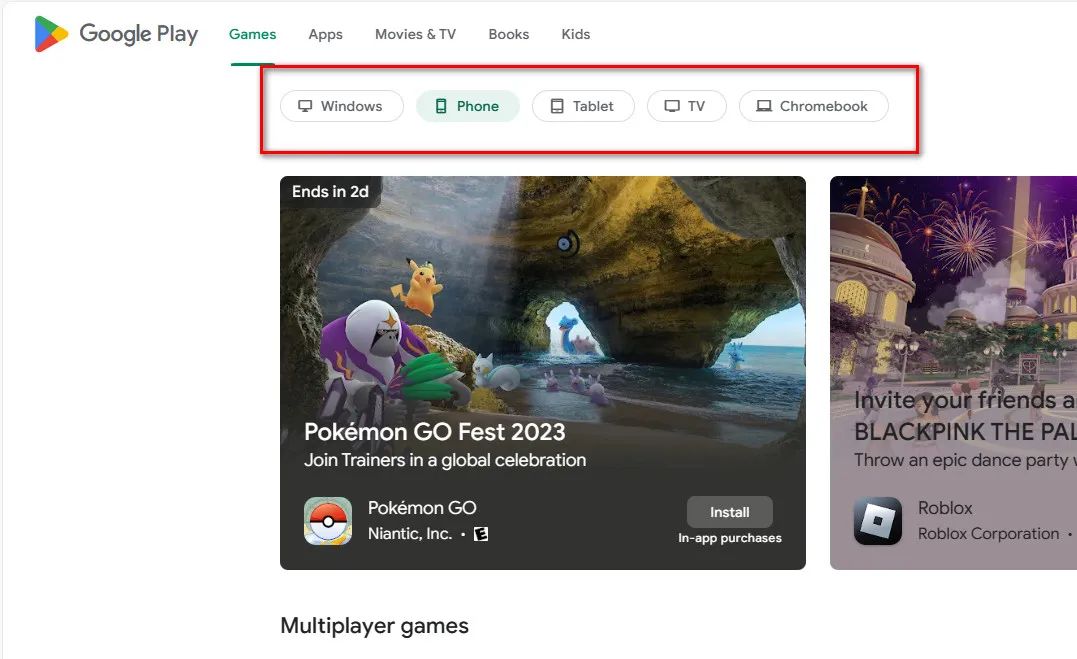Viewport: 1077px width, 659px height.
Task: Choose the Tablet device filter chip
Action: point(583,106)
